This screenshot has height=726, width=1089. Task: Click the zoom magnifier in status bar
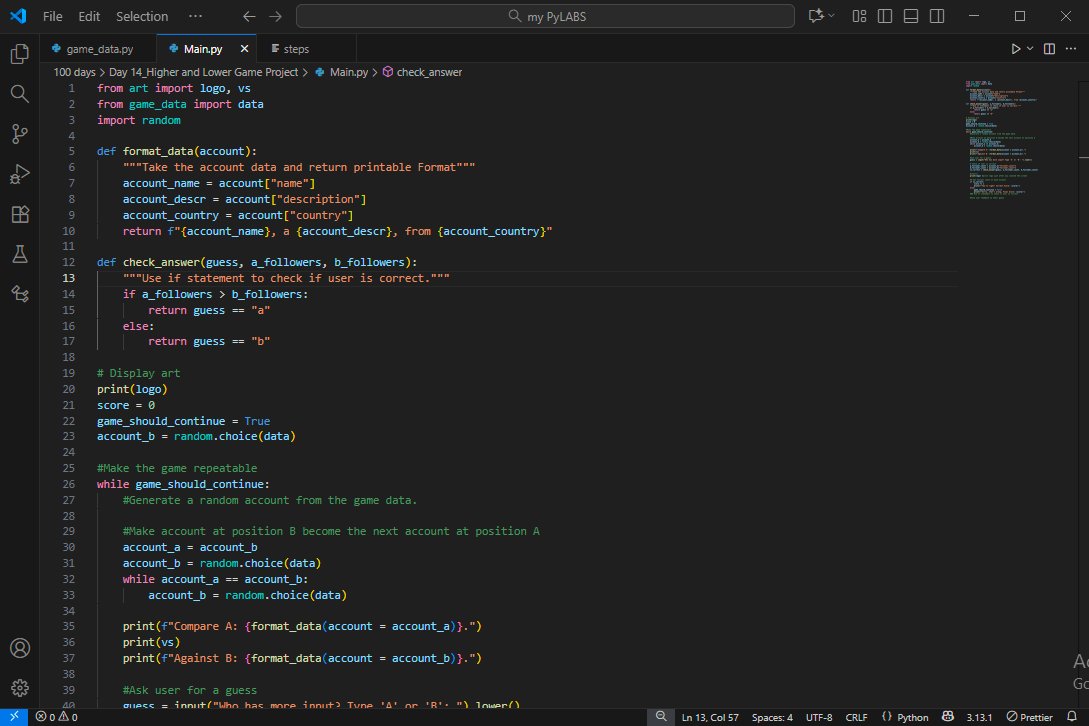tap(661, 717)
